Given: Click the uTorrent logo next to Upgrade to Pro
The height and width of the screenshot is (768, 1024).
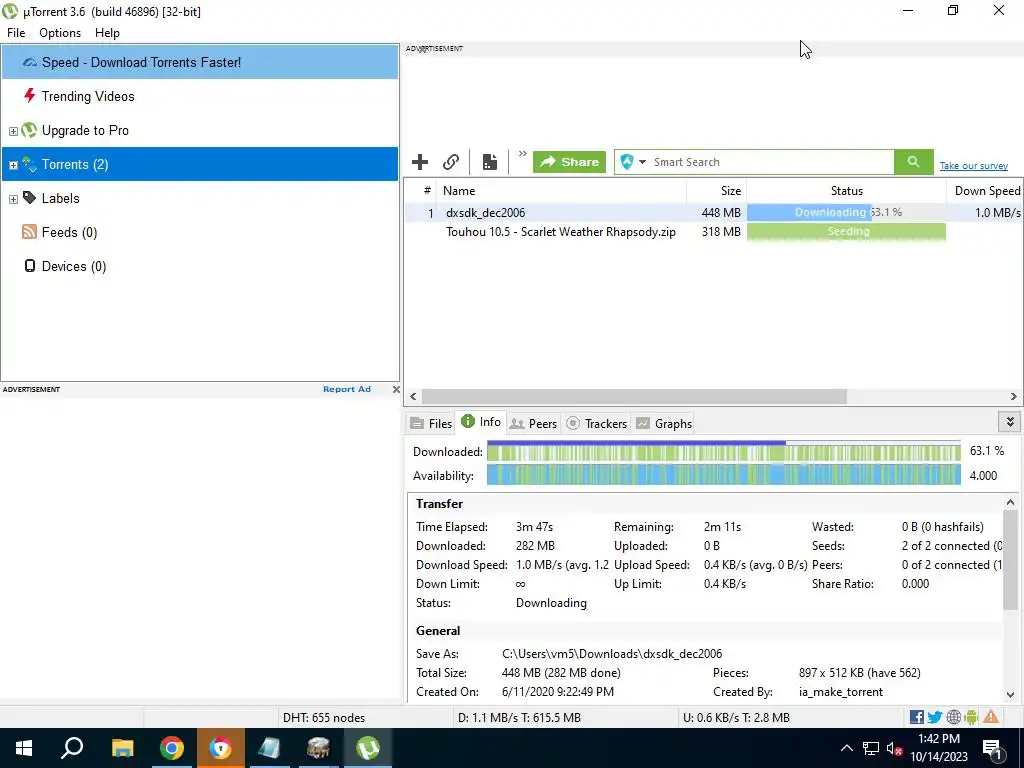Looking at the screenshot, I should coord(29,130).
